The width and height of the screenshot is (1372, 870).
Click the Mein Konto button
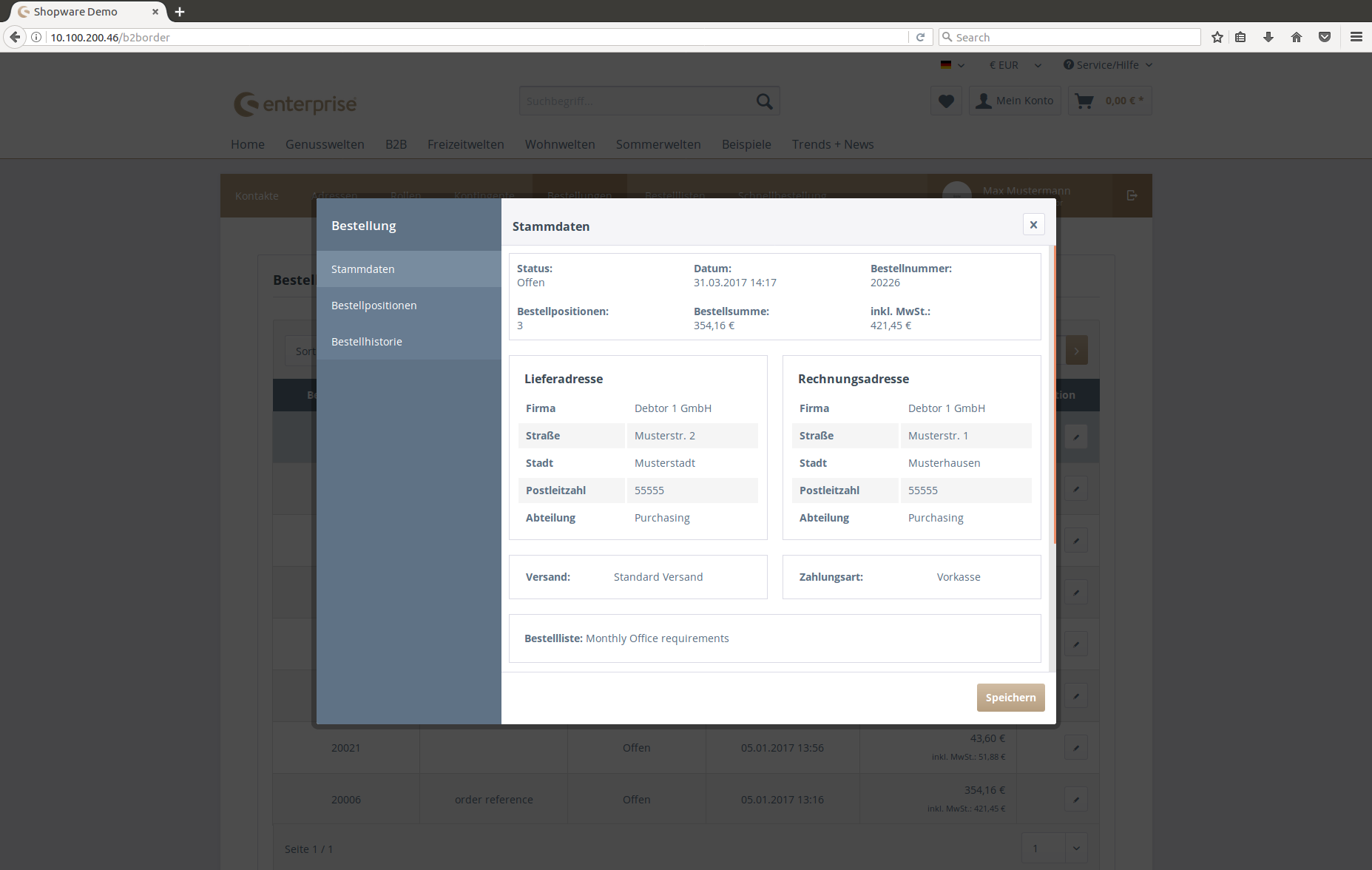pyautogui.click(x=1015, y=101)
